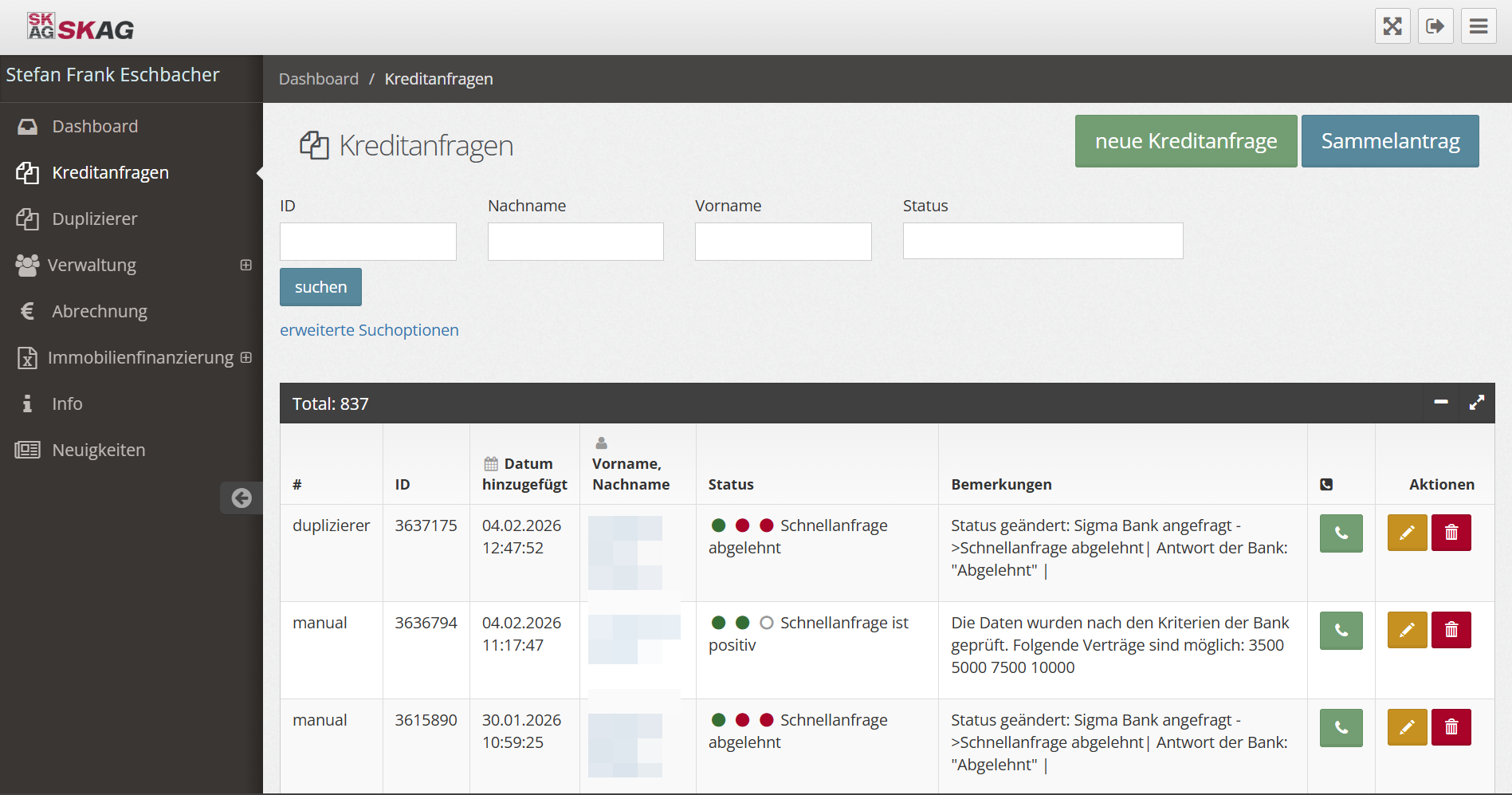Click the Schnellanfrage ist positiv status
The width and height of the screenshot is (1512, 795).
coord(808,634)
